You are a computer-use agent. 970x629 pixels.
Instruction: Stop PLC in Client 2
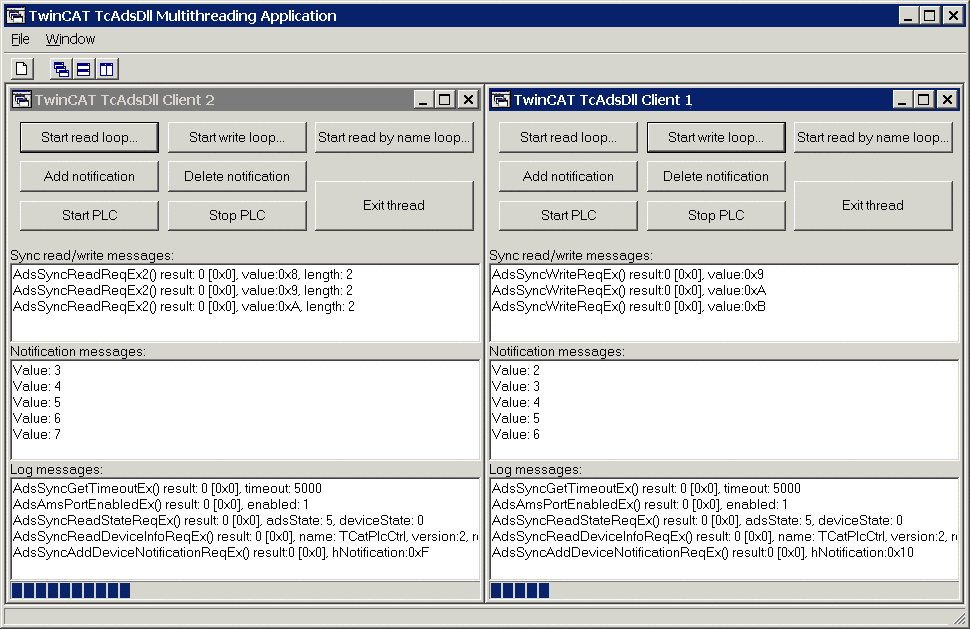237,215
